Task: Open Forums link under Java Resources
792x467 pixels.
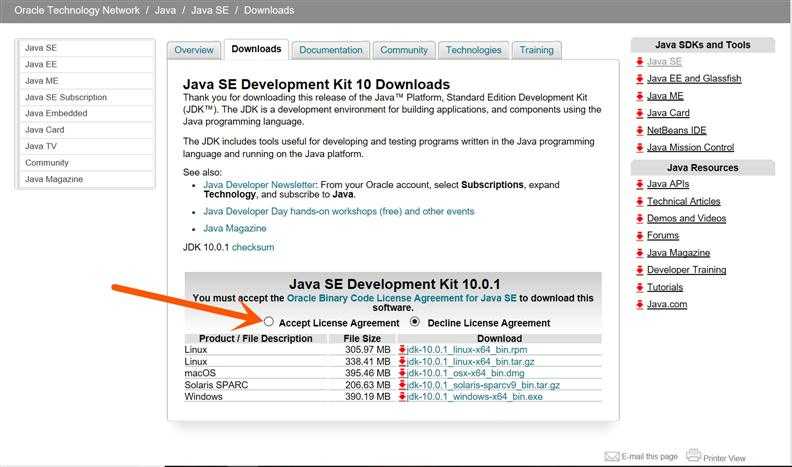Action: coord(663,236)
